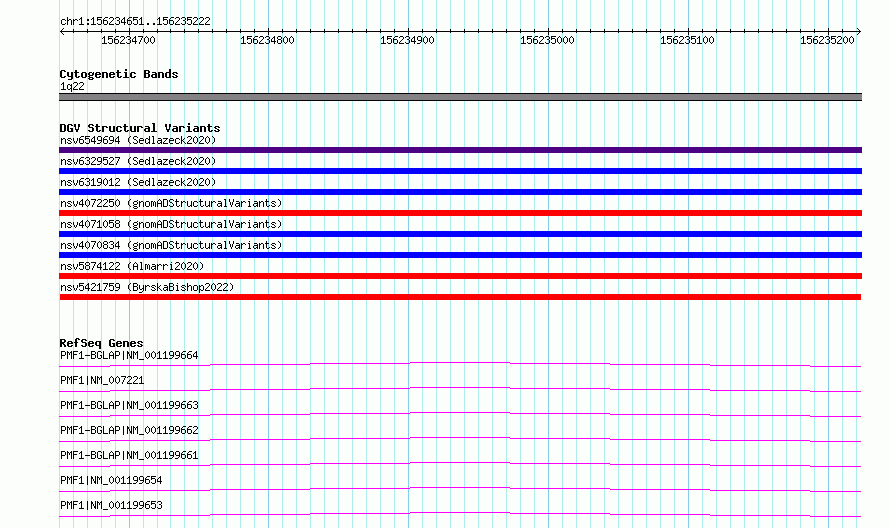
Task: Select variant label nsv6329527 (Sedlazeck2020)
Action: (x=138, y=161)
